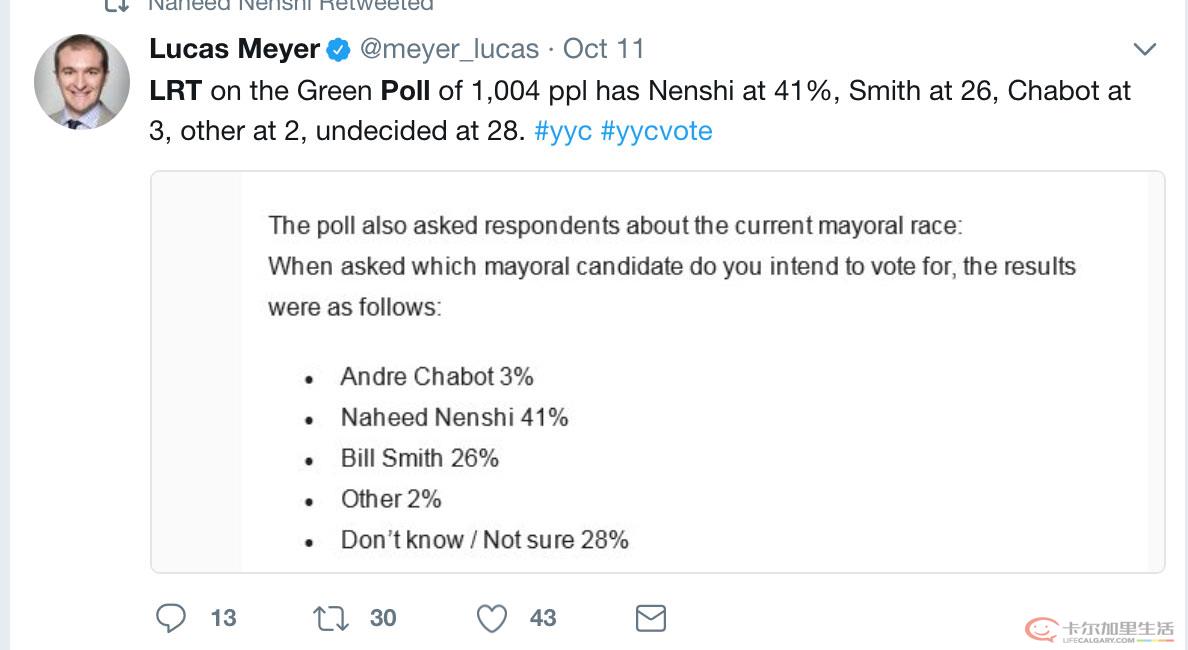Click the Oct 11 timestamp
The image size is (1188, 650).
pyautogui.click(x=604, y=48)
